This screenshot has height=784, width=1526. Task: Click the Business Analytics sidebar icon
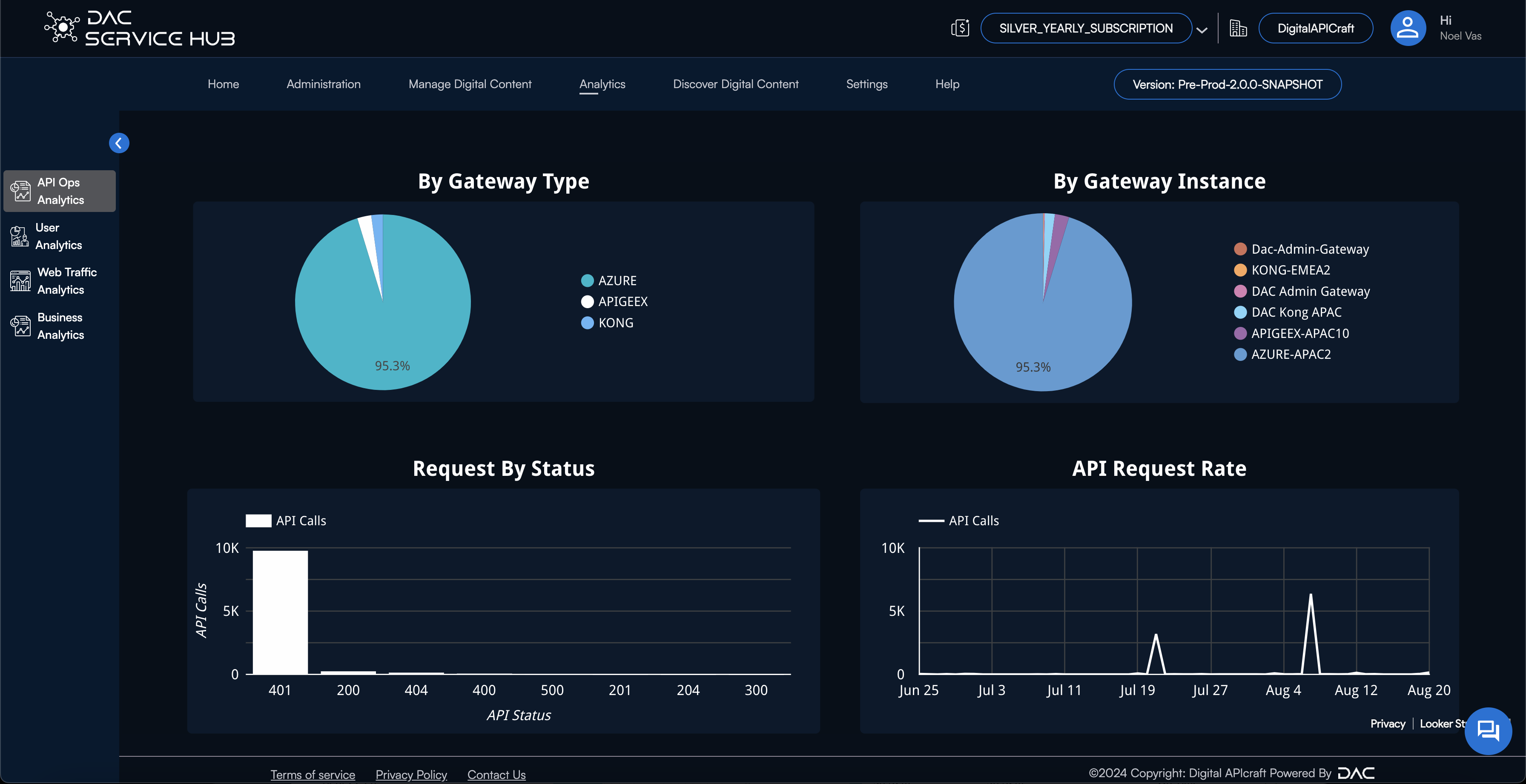point(21,326)
